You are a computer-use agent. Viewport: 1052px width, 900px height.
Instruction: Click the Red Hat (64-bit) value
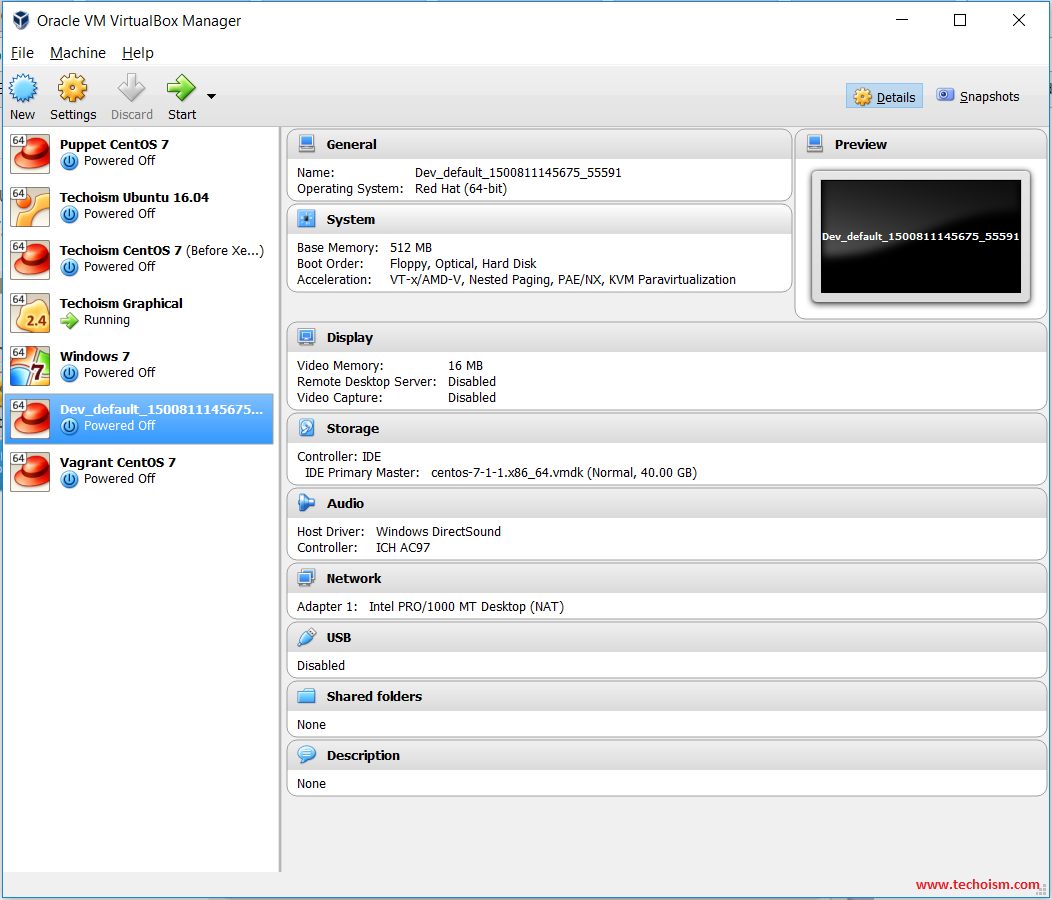(x=461, y=189)
